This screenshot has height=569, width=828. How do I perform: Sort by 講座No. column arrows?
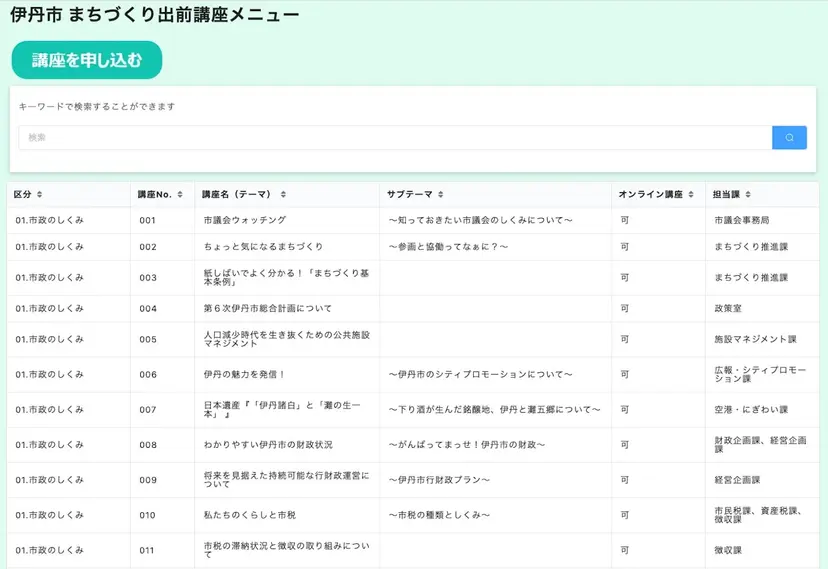(x=180, y=194)
